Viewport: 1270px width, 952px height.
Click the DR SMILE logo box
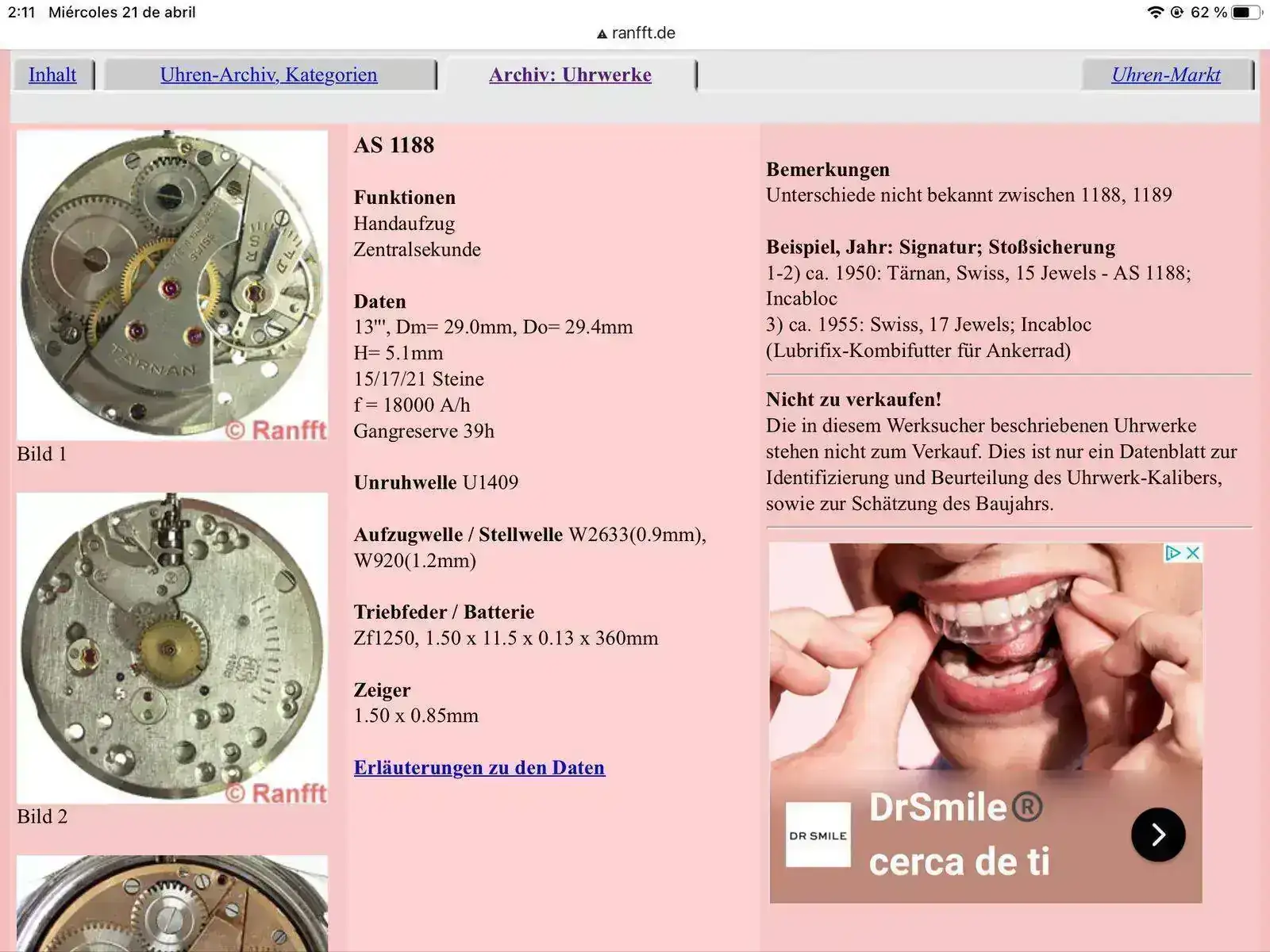point(818,835)
